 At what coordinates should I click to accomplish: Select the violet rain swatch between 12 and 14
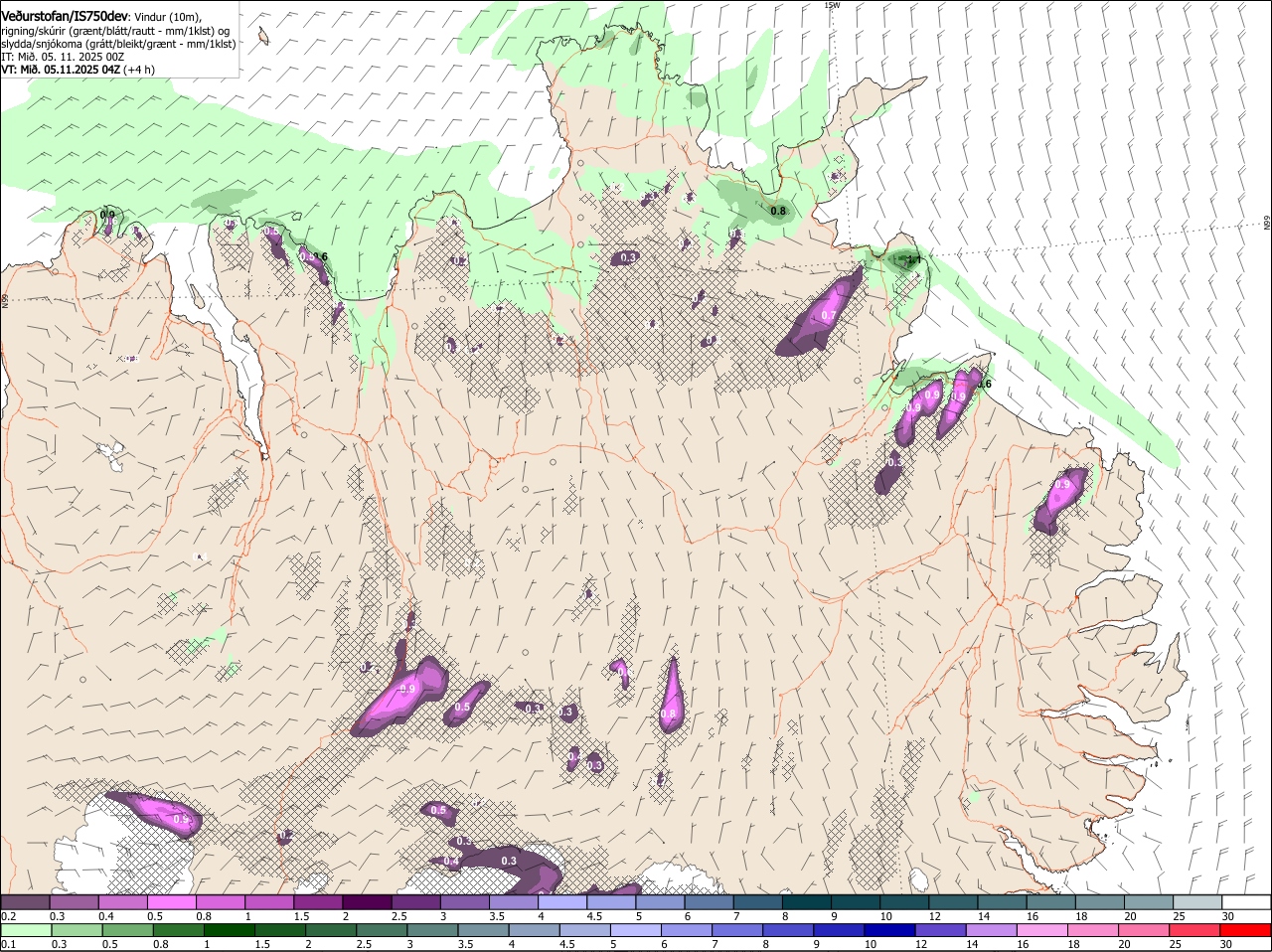941,930
